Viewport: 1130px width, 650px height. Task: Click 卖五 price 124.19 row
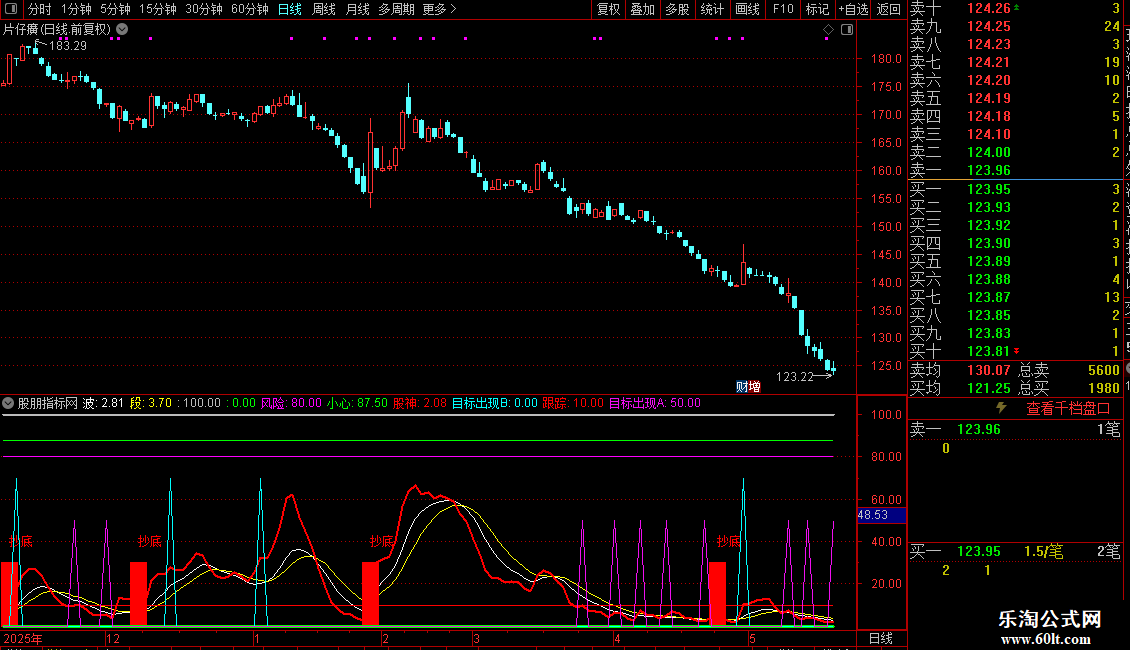(x=989, y=98)
